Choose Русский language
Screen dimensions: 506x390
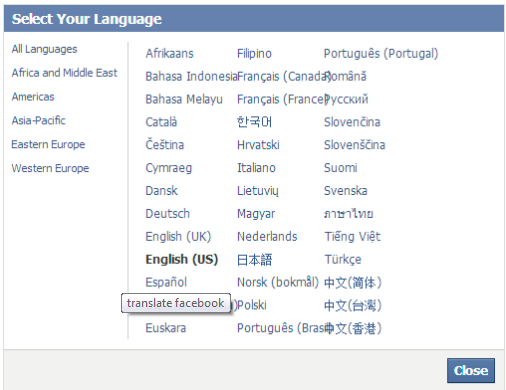(347, 99)
